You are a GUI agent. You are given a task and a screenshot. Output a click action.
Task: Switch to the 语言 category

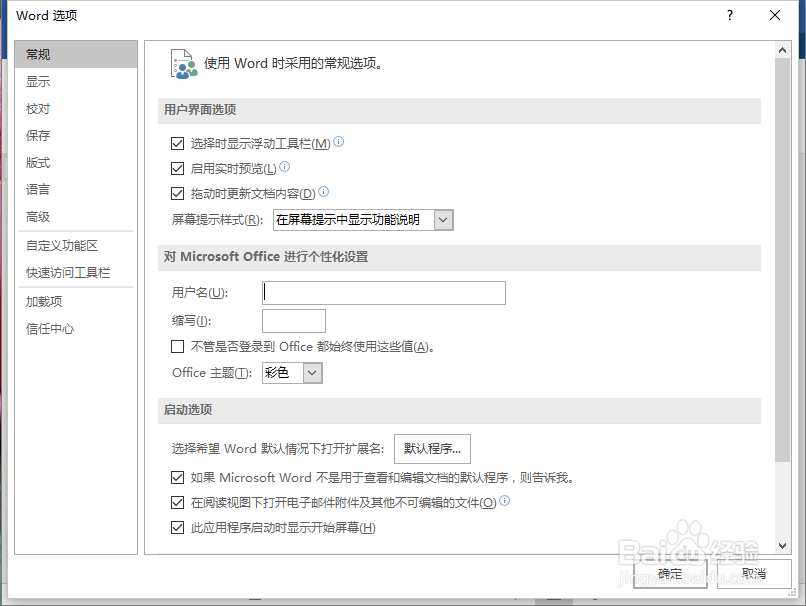(x=76, y=190)
